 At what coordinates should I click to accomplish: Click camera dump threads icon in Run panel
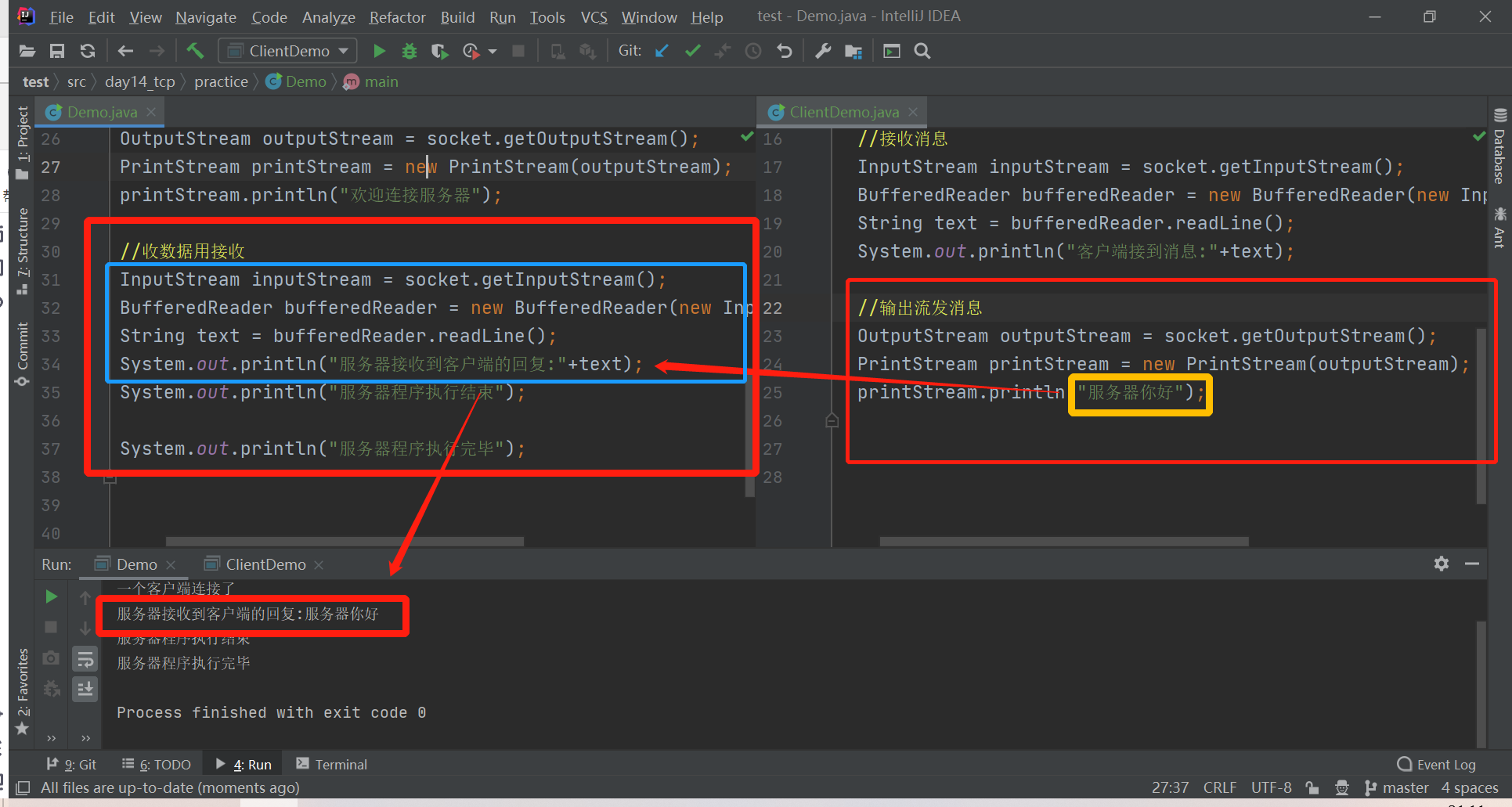point(51,658)
